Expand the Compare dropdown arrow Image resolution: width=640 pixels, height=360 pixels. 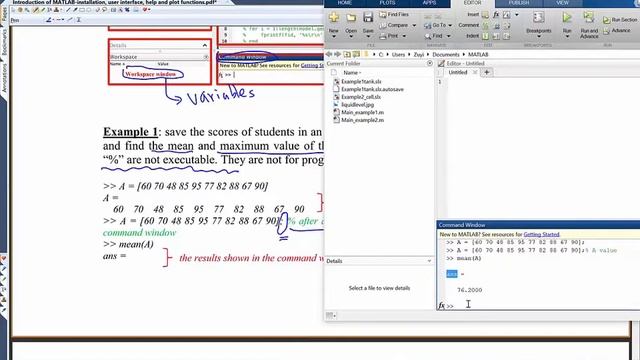tap(414, 25)
